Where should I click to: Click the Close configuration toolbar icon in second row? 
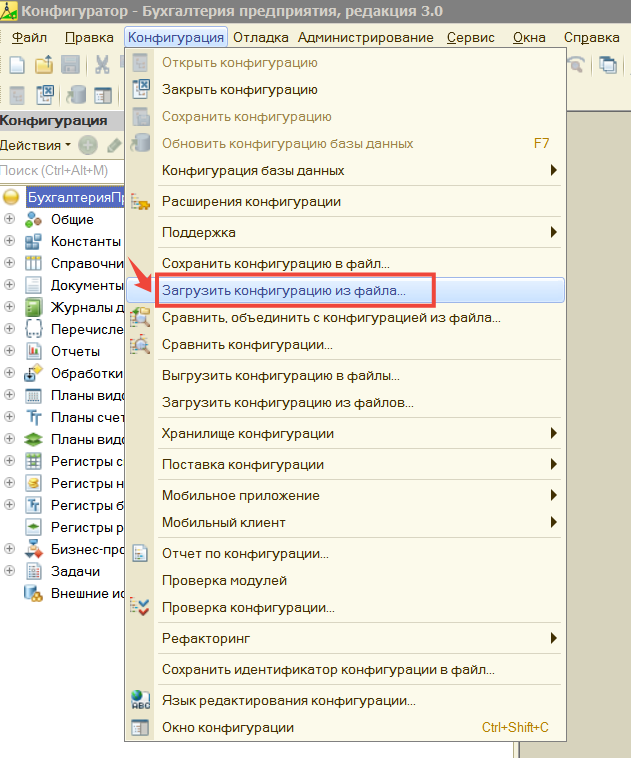point(44,95)
